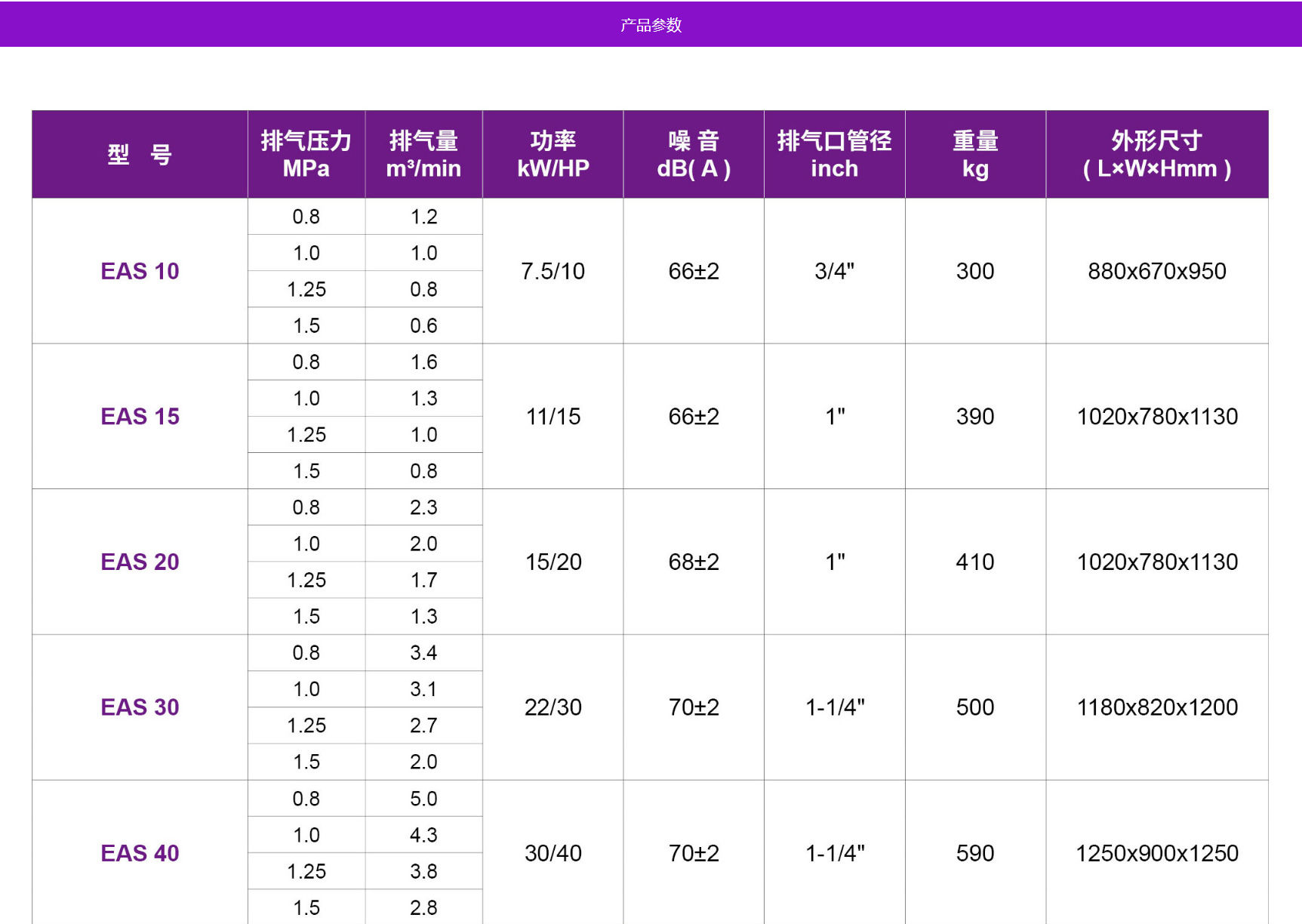Click EAS 30's 70±2 noise value

694,707
